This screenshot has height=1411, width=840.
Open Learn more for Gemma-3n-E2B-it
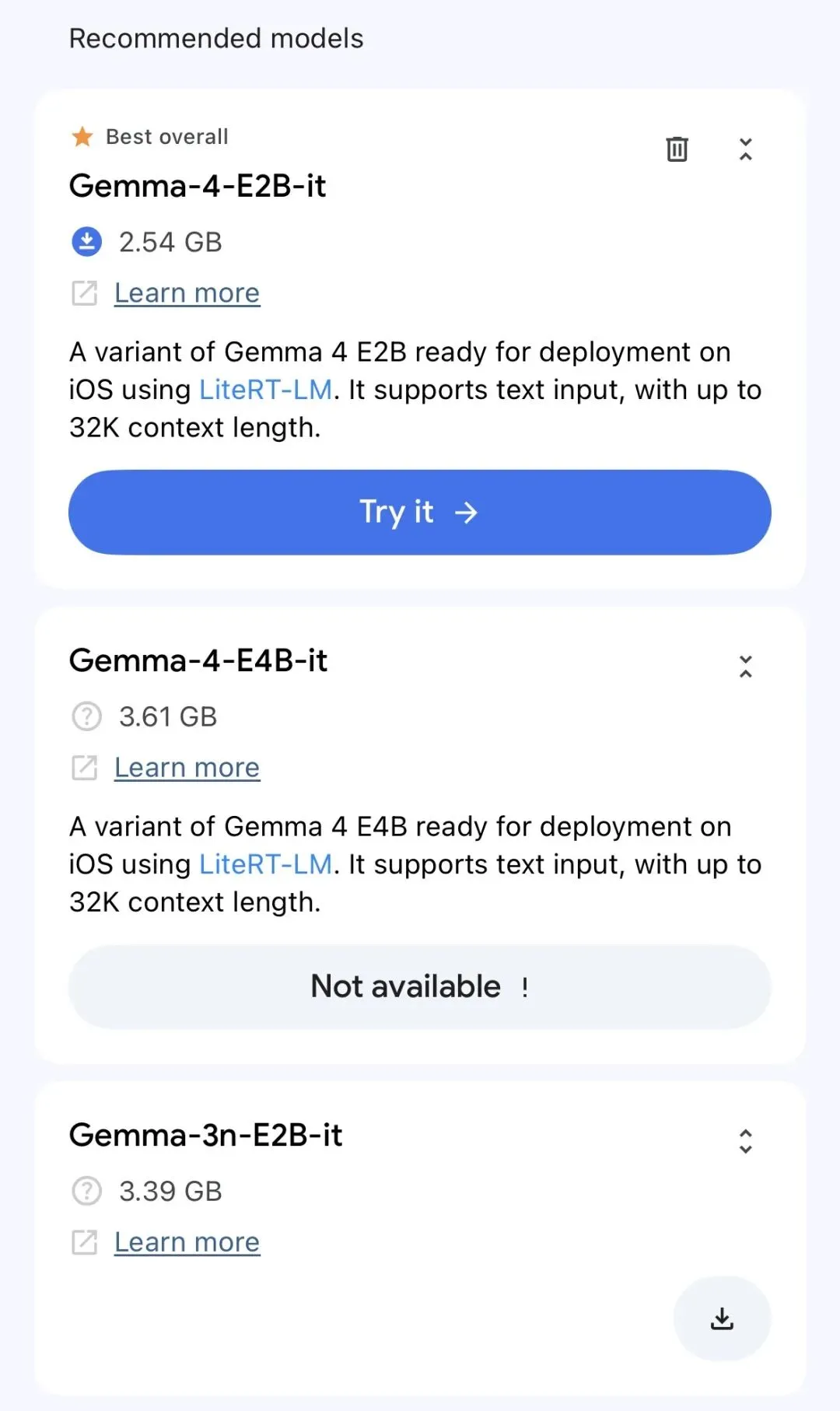(x=187, y=1242)
